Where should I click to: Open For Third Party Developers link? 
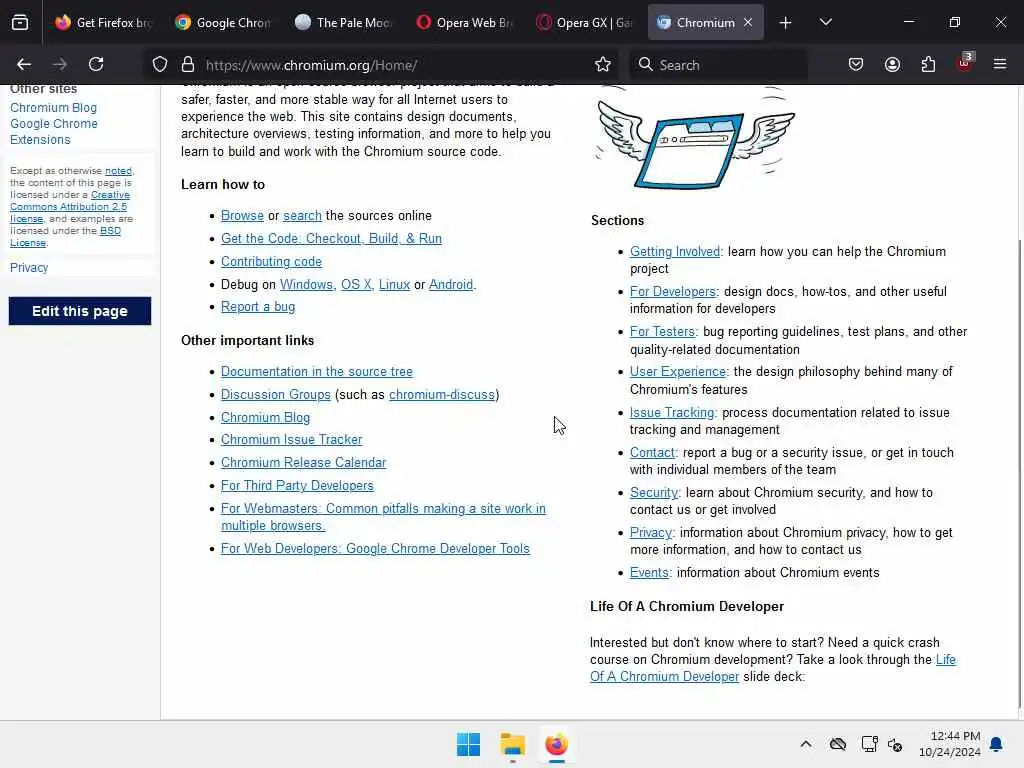tap(297, 485)
